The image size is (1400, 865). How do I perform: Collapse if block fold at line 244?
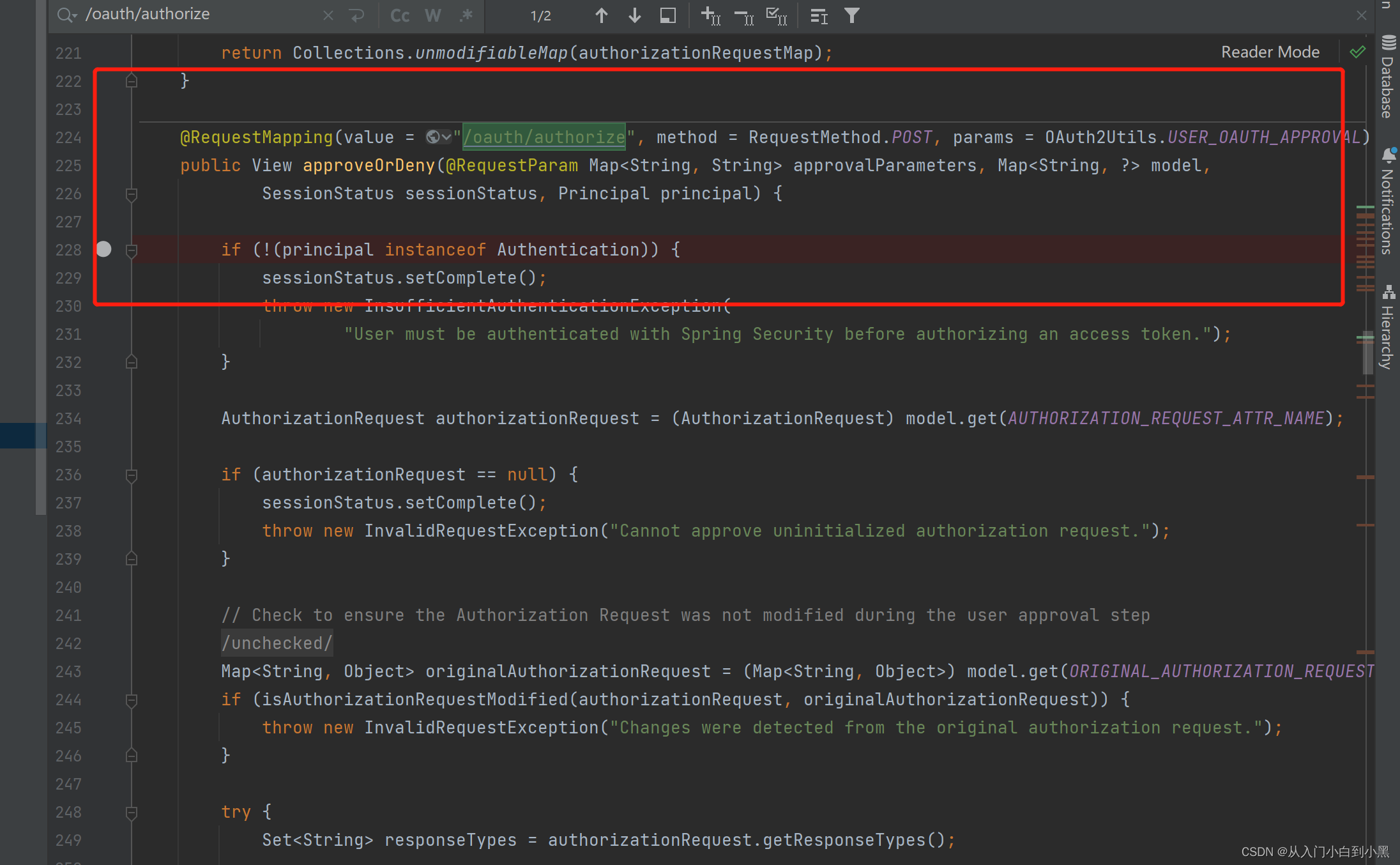(132, 700)
